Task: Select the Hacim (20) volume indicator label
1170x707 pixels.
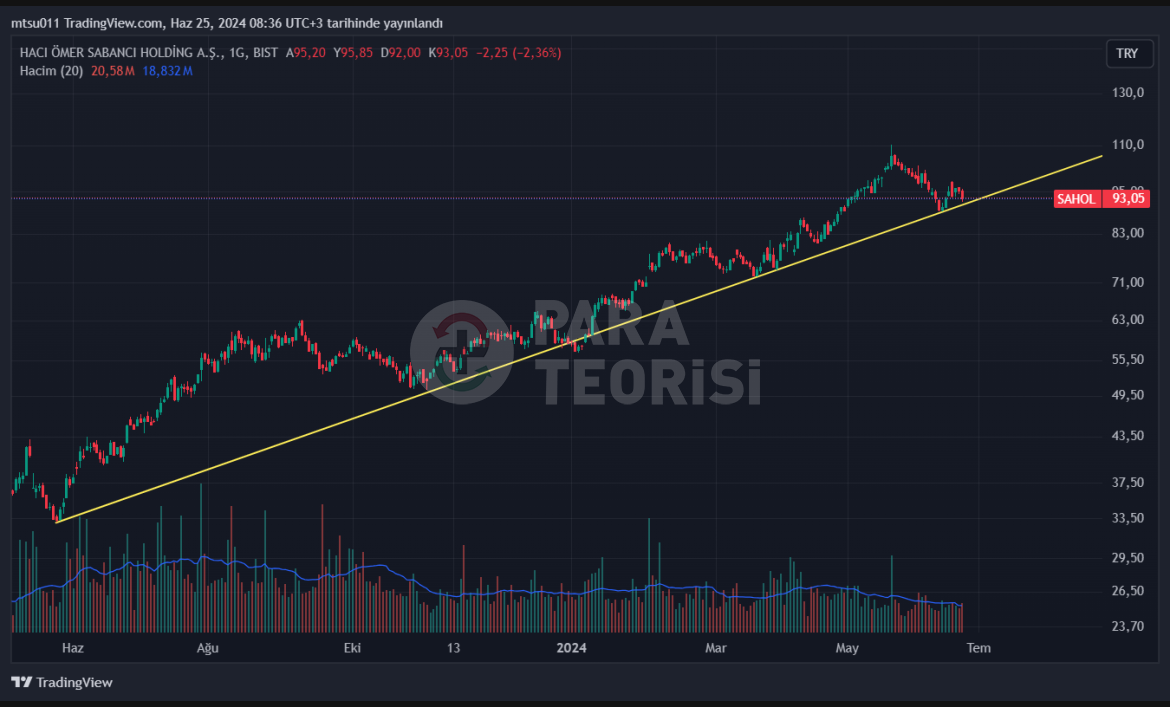Action: click(51, 71)
